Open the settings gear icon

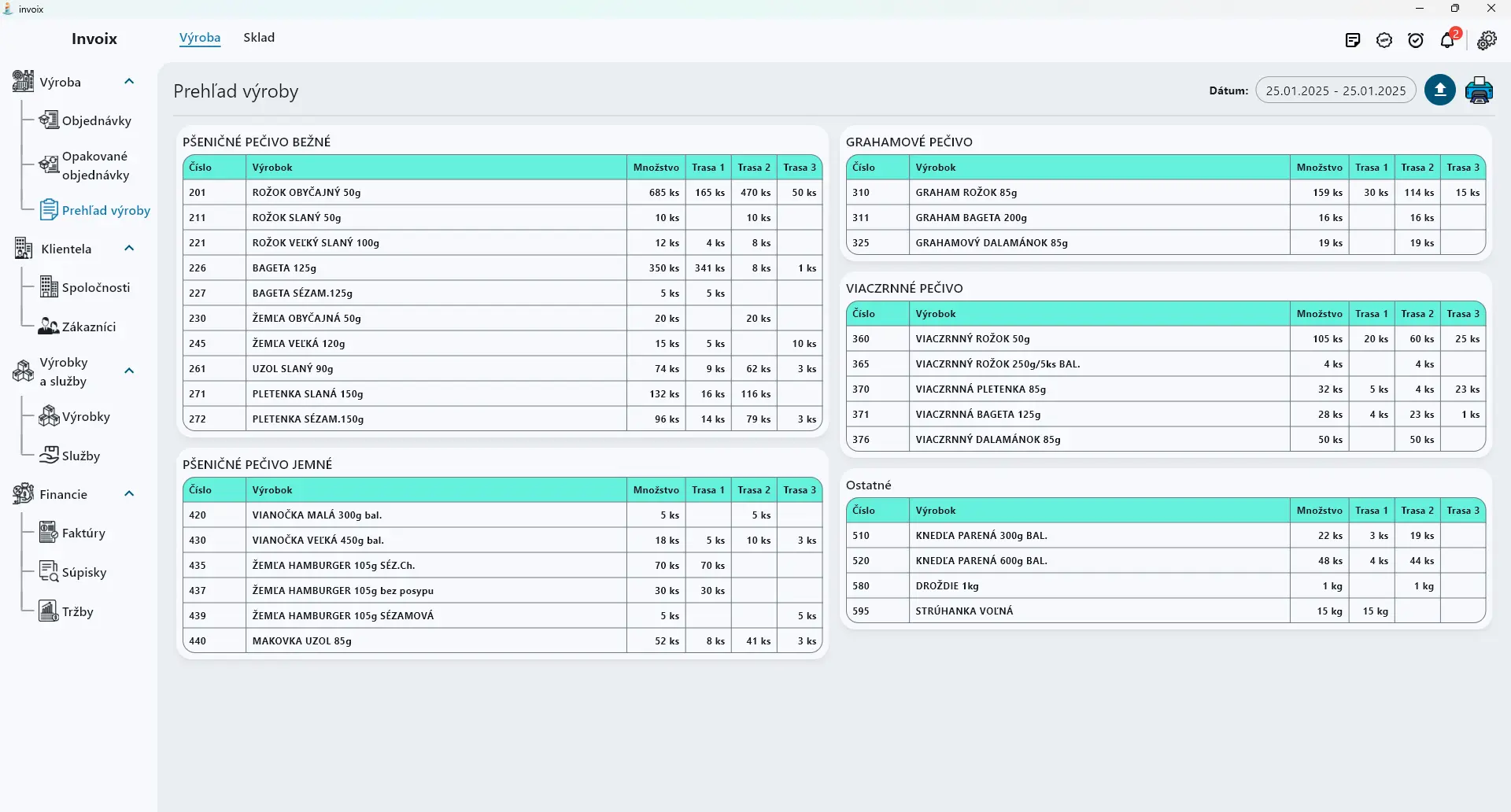(x=1487, y=40)
